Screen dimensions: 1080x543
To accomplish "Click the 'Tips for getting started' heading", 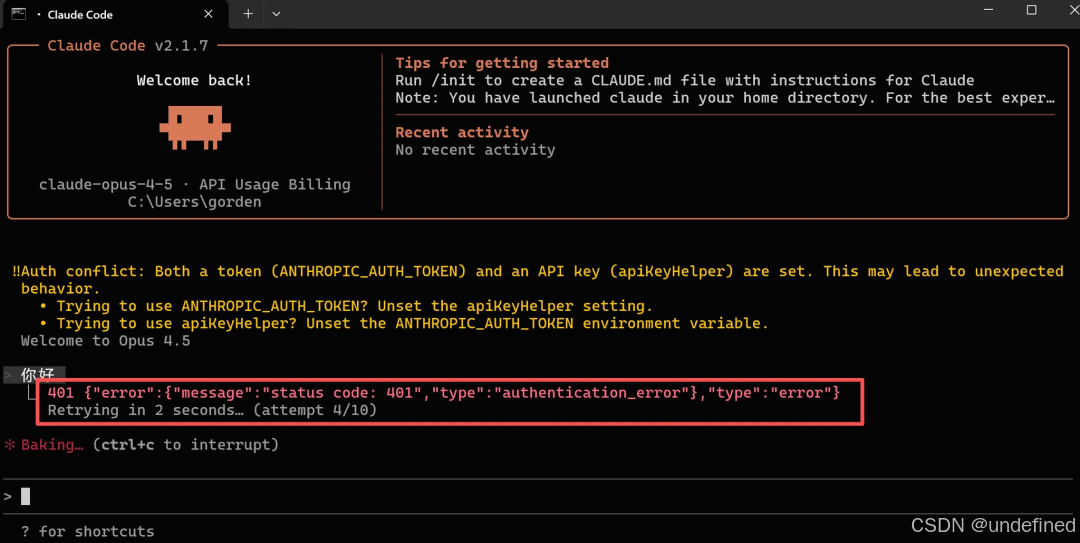I will (502, 63).
